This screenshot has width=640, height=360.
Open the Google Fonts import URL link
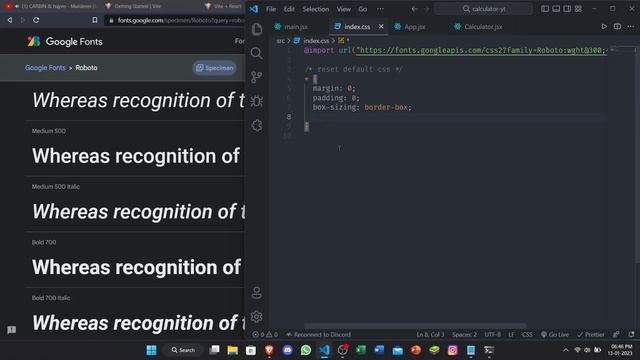(482, 50)
